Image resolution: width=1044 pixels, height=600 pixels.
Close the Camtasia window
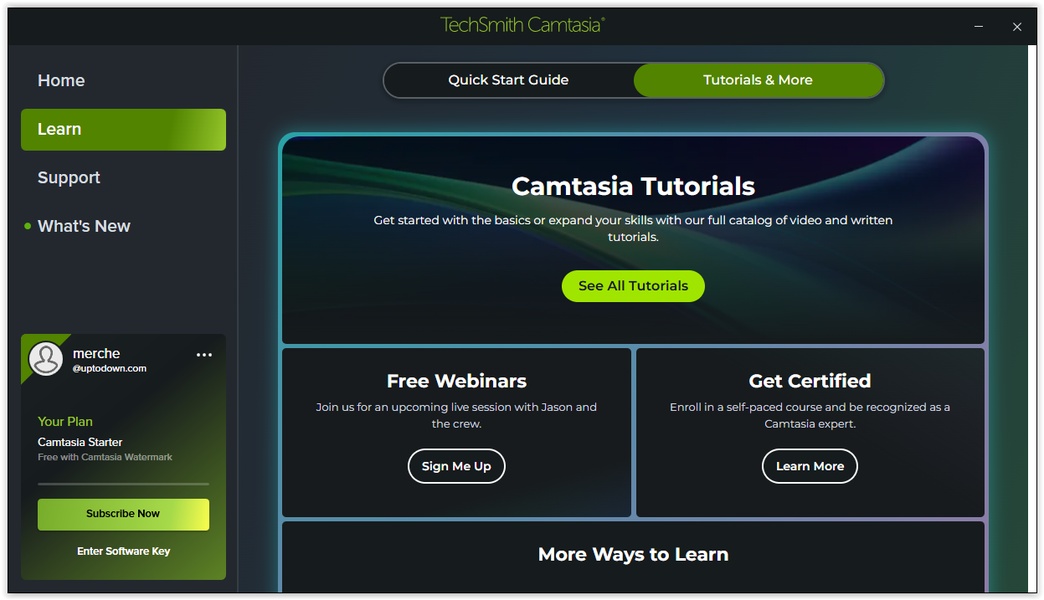coord(1017,27)
